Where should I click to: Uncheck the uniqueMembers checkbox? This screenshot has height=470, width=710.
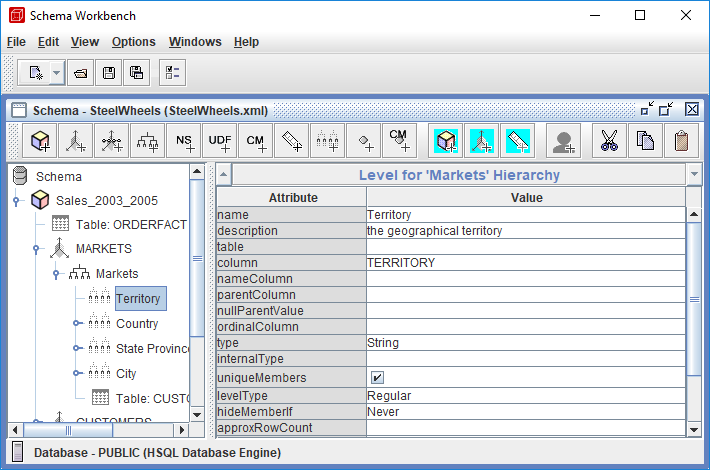coord(377,378)
